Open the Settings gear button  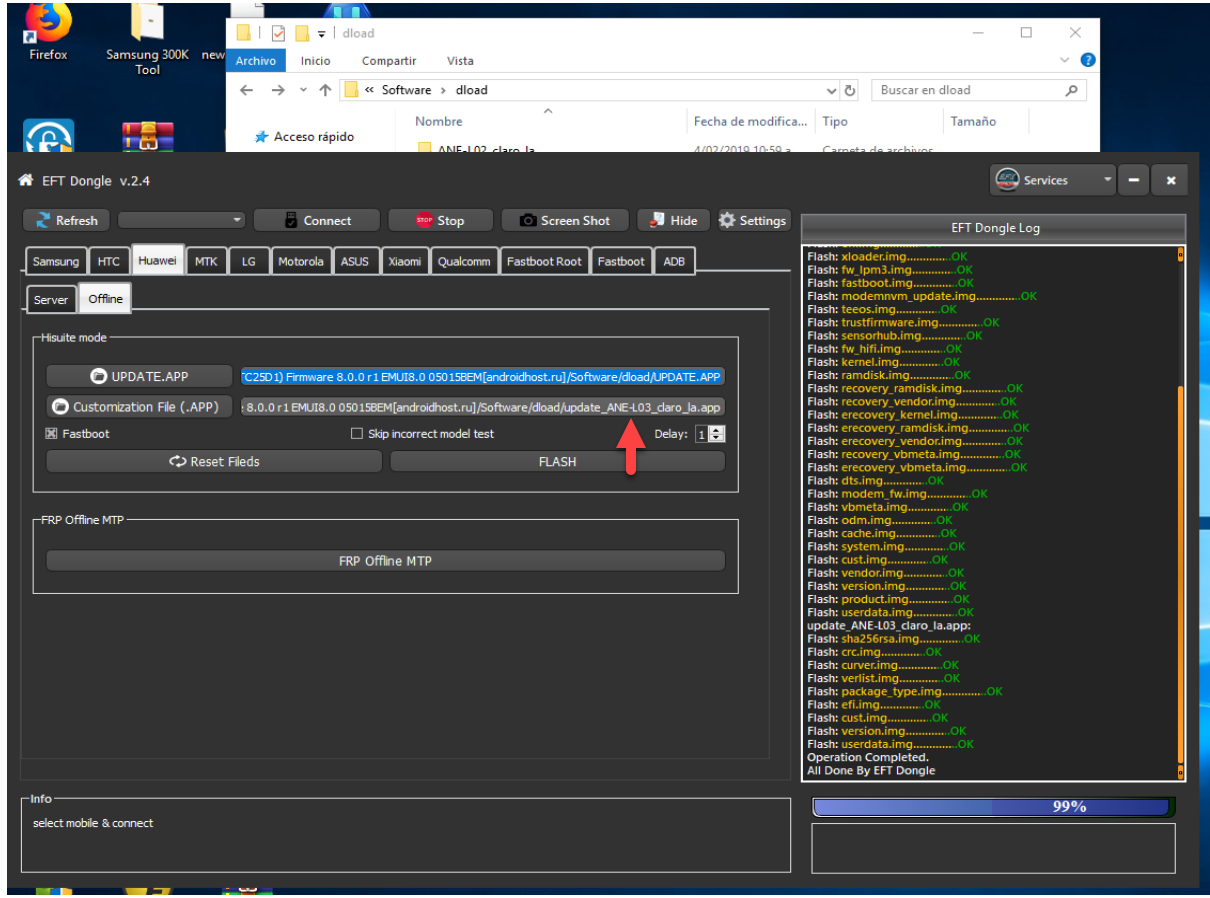pos(754,220)
